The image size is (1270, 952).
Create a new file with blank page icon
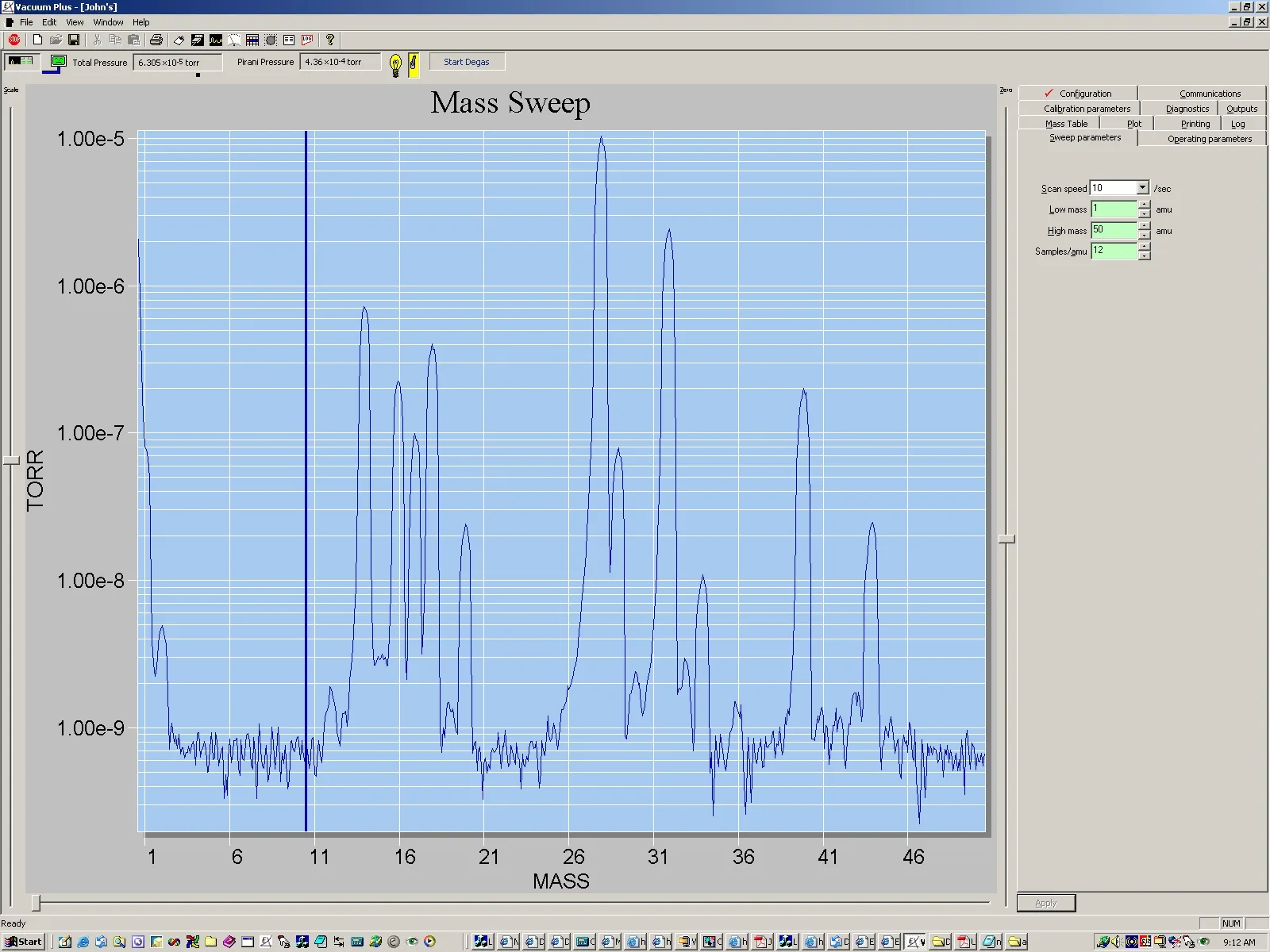(37, 40)
